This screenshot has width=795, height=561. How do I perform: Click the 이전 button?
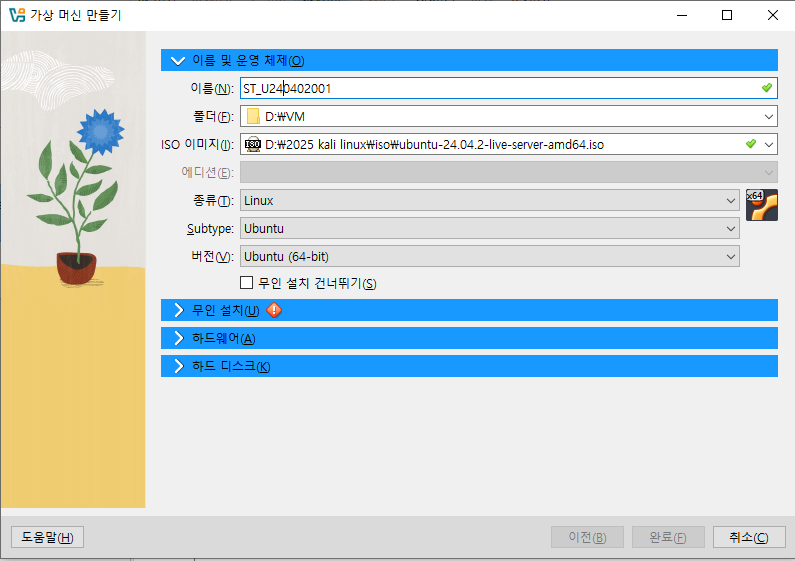[x=587, y=537]
